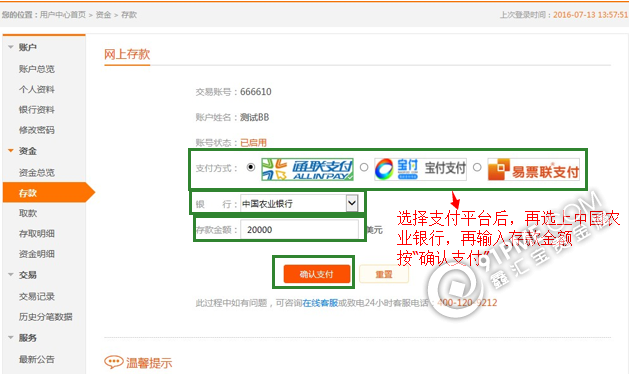Viewport: 629px width, 374px height.
Task: Go to 用户中心首页 breadcrumb link
Action: click(63, 15)
